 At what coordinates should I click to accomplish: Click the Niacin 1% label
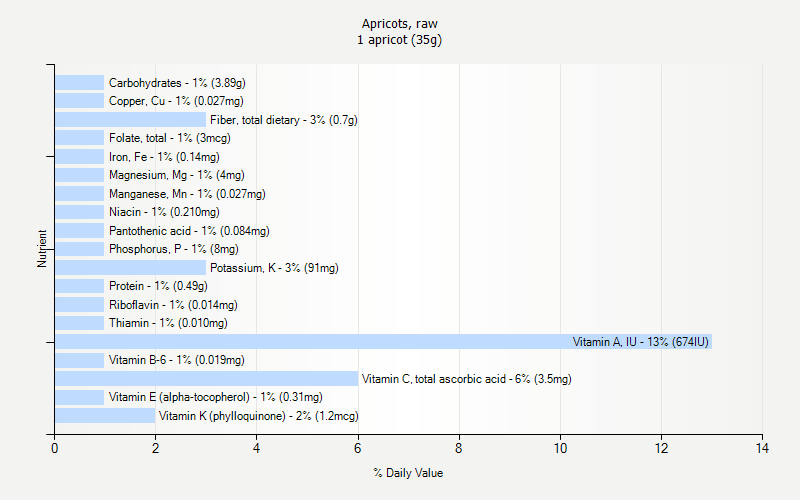[164, 212]
